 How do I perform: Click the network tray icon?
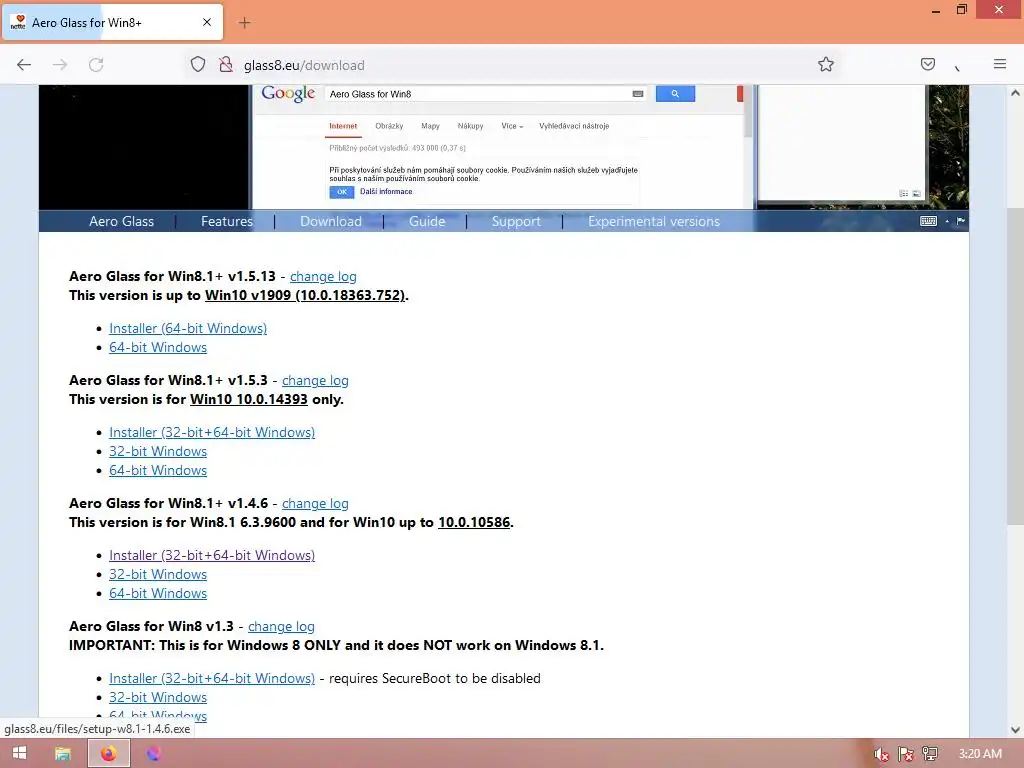tap(930, 754)
